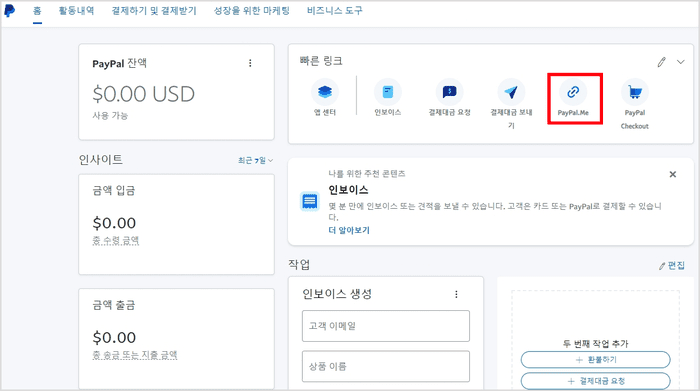The image size is (700, 391).
Task: Open the PayPal Checkout cart icon
Action: pos(634,92)
